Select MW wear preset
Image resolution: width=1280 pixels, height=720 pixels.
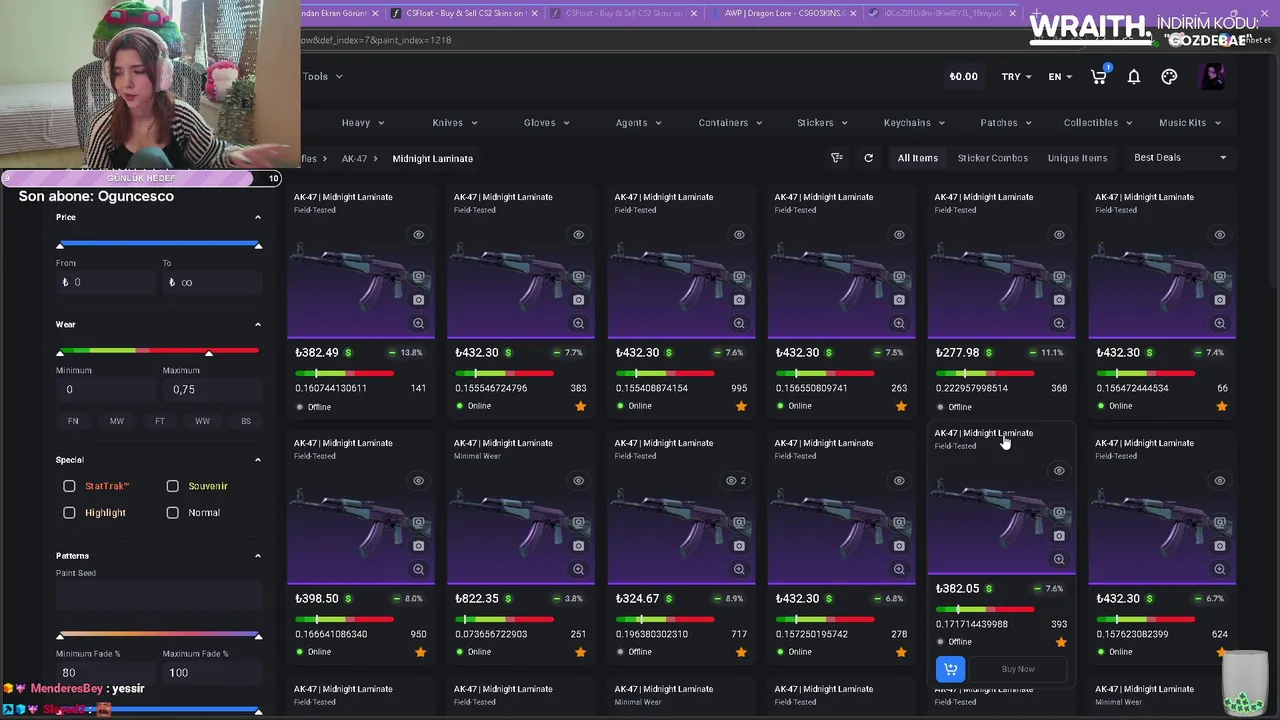click(116, 421)
